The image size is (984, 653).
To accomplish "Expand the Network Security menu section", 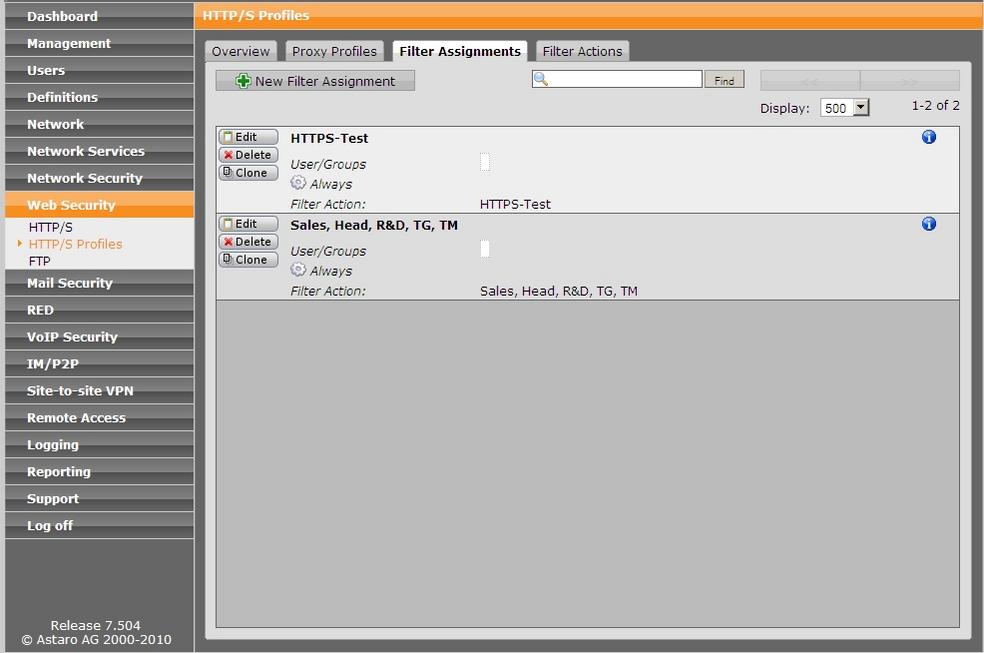I will (x=84, y=178).
